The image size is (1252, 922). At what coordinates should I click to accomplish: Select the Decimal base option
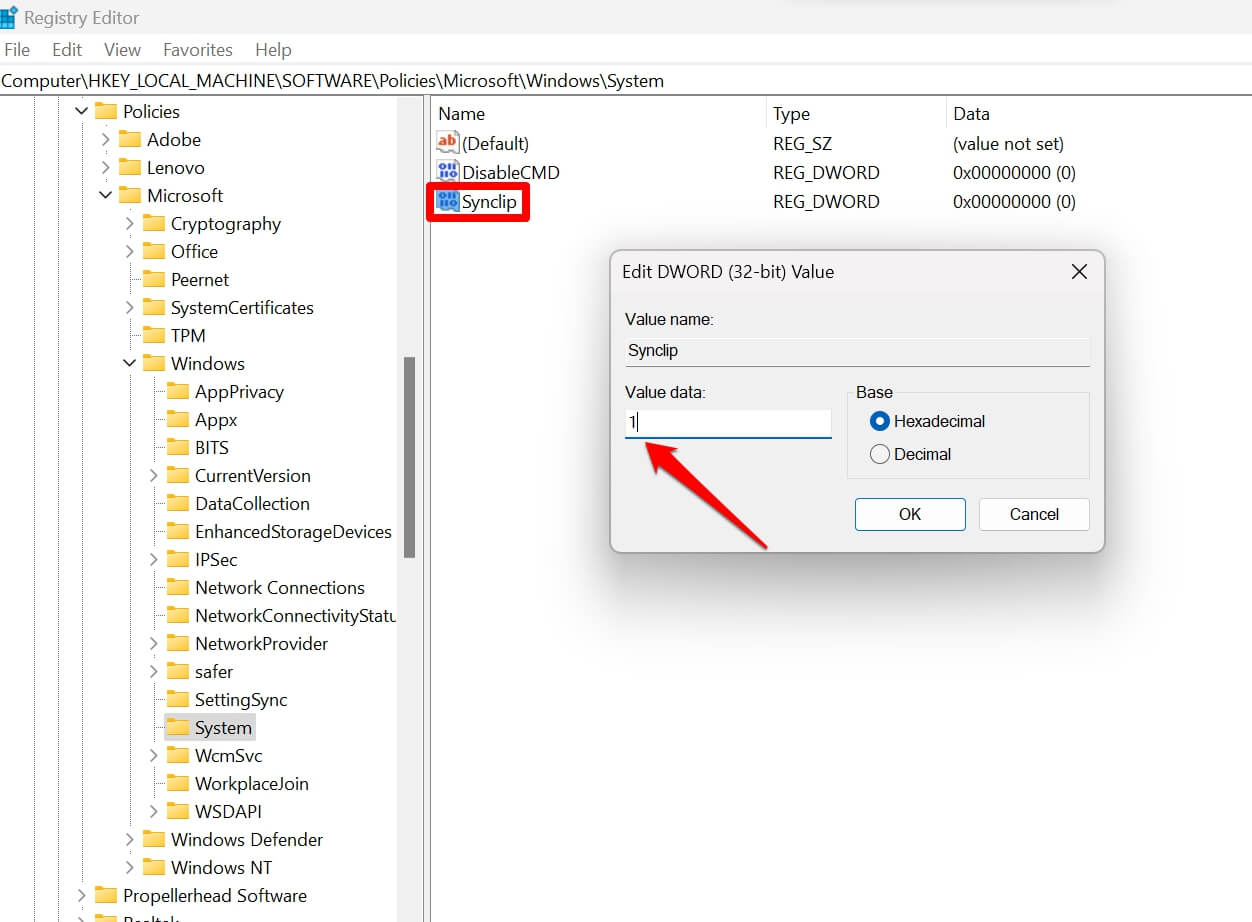(880, 454)
